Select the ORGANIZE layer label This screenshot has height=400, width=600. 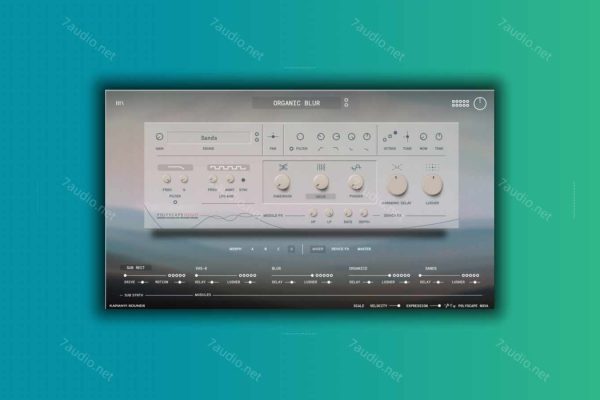(x=358, y=268)
